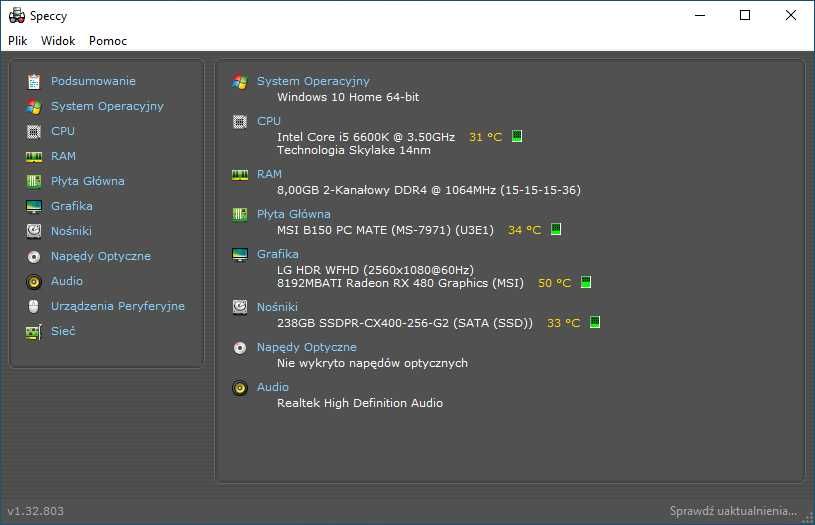
Task: Click the green temperature indicator beside CPU 31 °C
Action: [x=517, y=136]
